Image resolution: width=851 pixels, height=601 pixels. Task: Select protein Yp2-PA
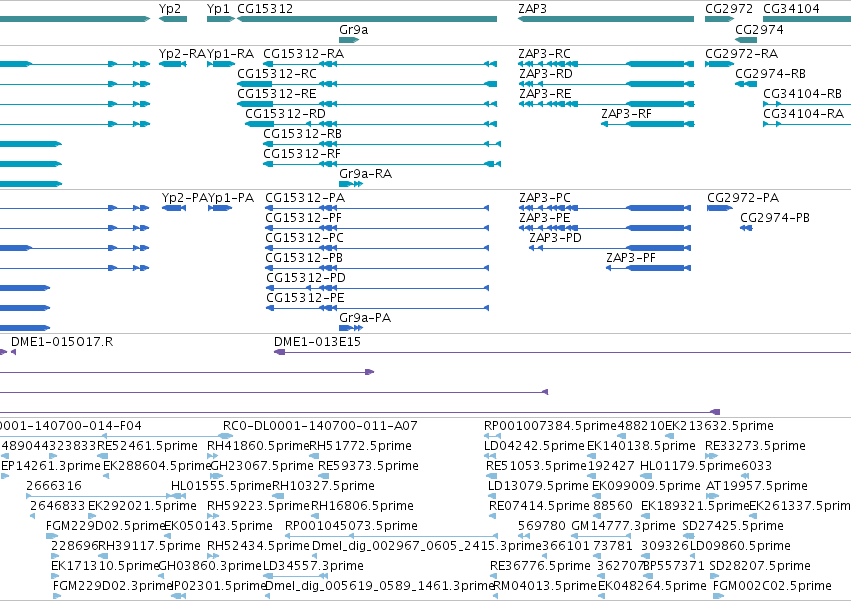coord(174,208)
